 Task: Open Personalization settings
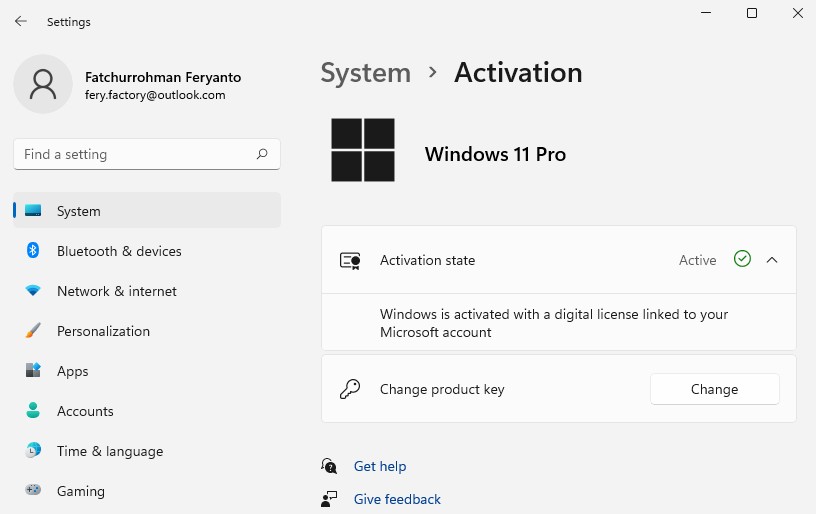tap(147, 331)
